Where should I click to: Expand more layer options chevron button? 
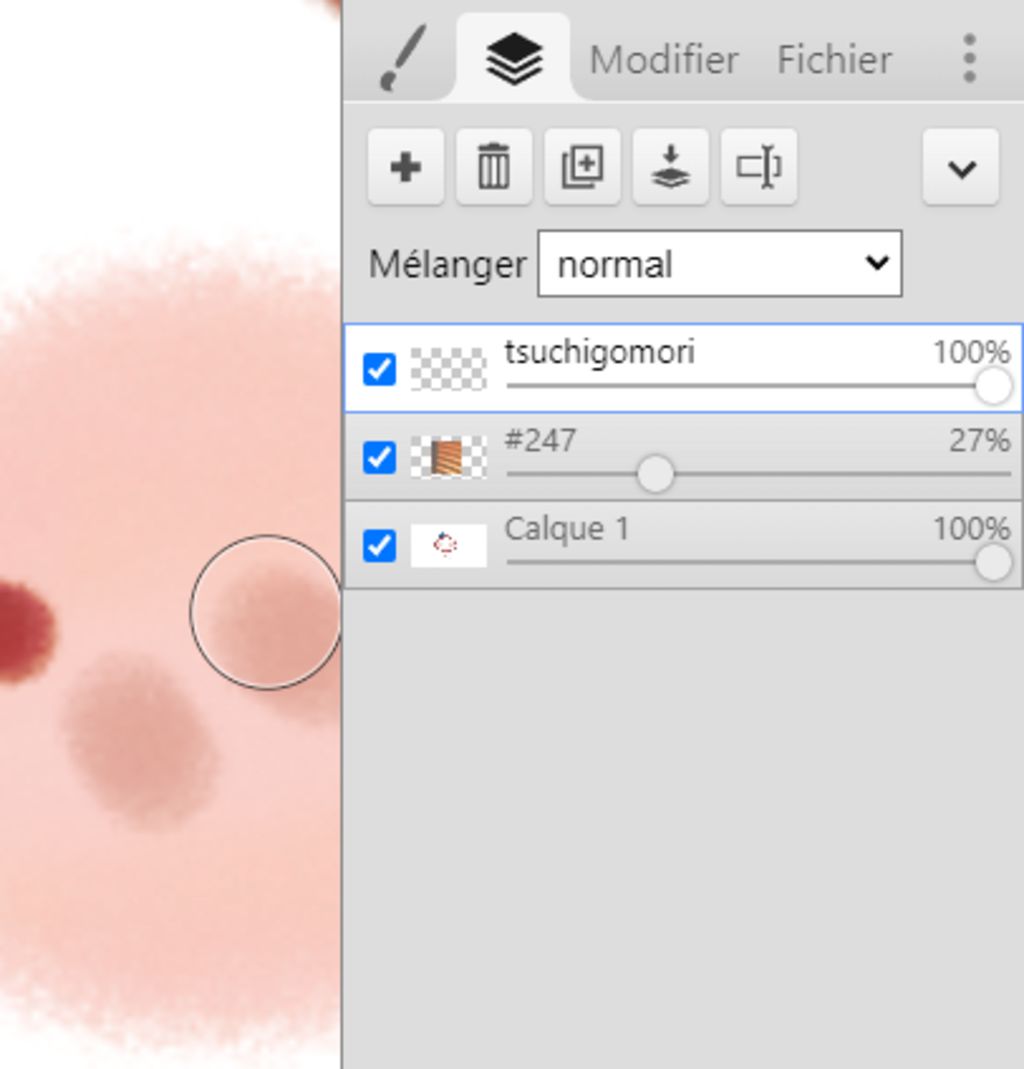pyautogui.click(x=960, y=167)
